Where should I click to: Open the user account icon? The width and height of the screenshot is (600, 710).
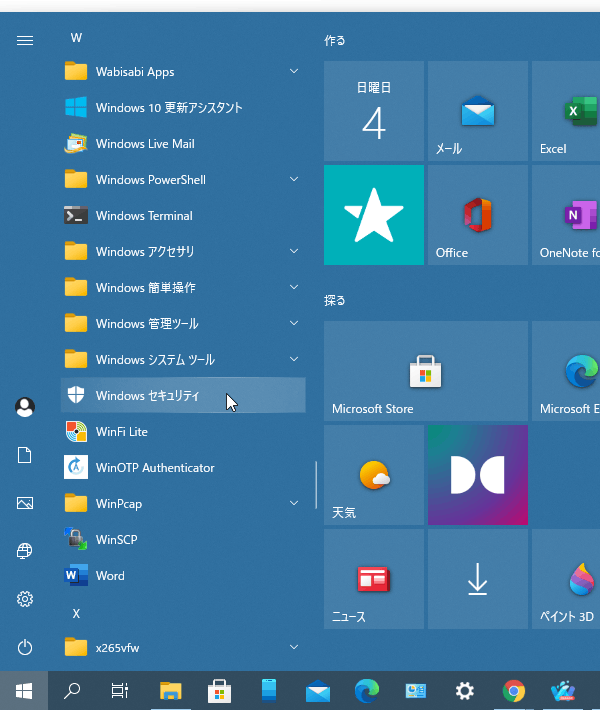click(x=25, y=407)
